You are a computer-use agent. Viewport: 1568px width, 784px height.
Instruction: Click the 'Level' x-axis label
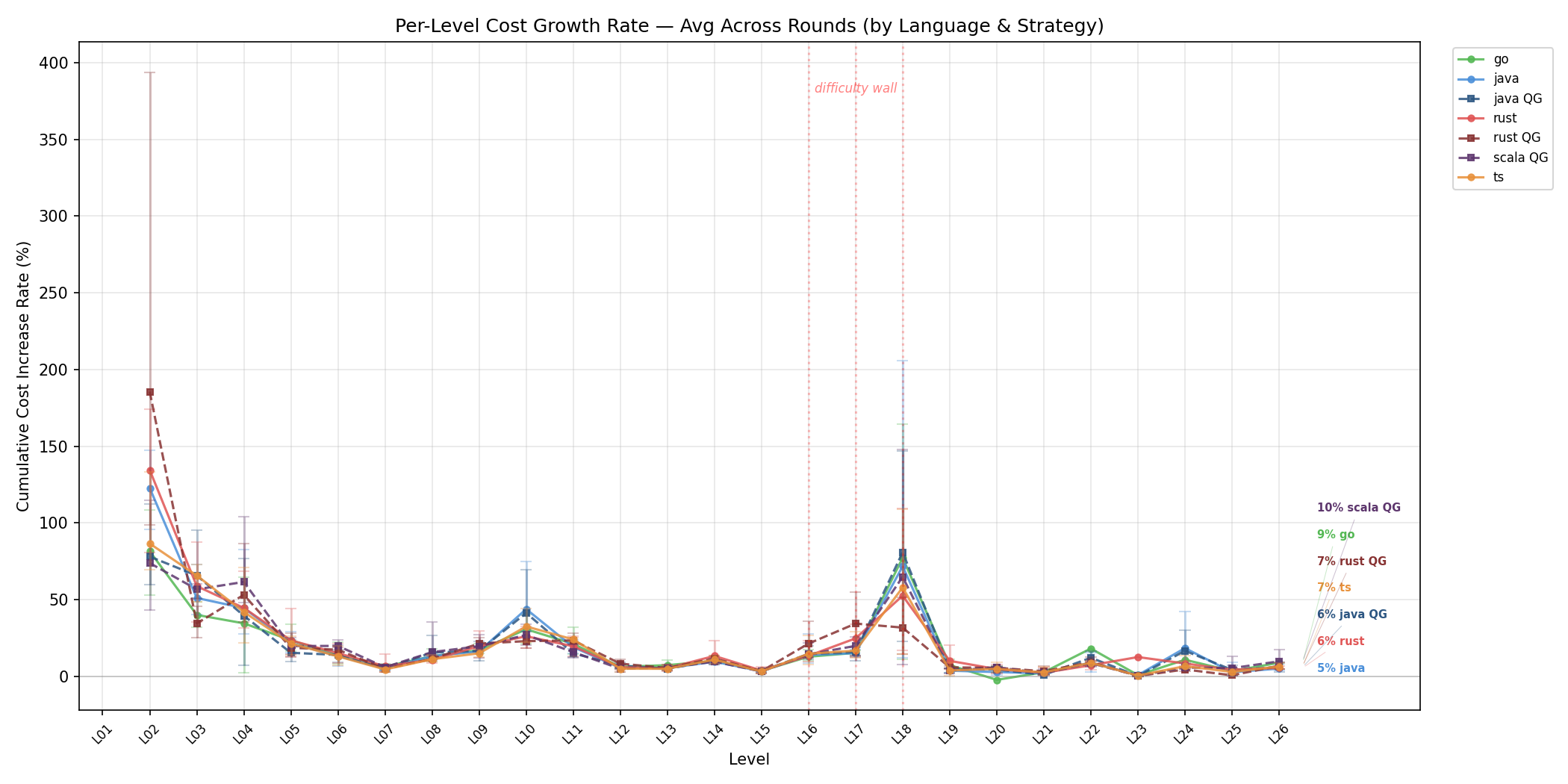[749, 760]
